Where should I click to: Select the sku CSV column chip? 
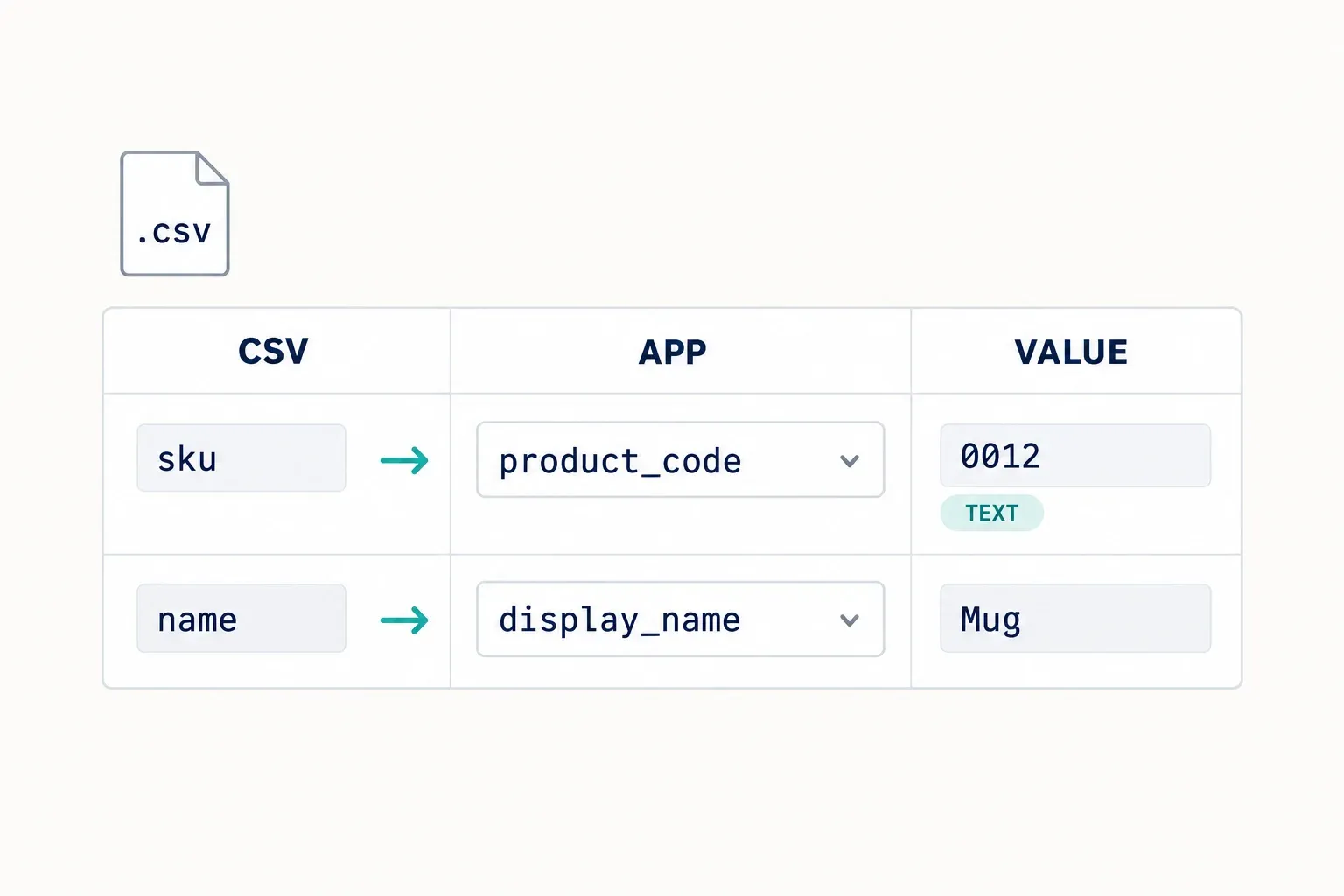tap(241, 458)
